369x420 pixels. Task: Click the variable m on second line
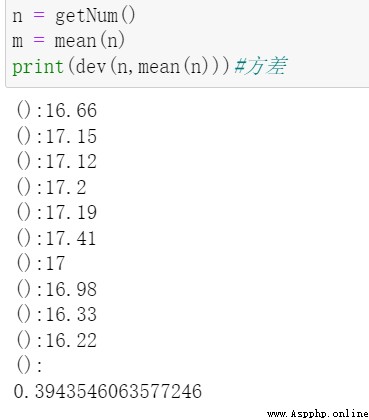point(17,42)
